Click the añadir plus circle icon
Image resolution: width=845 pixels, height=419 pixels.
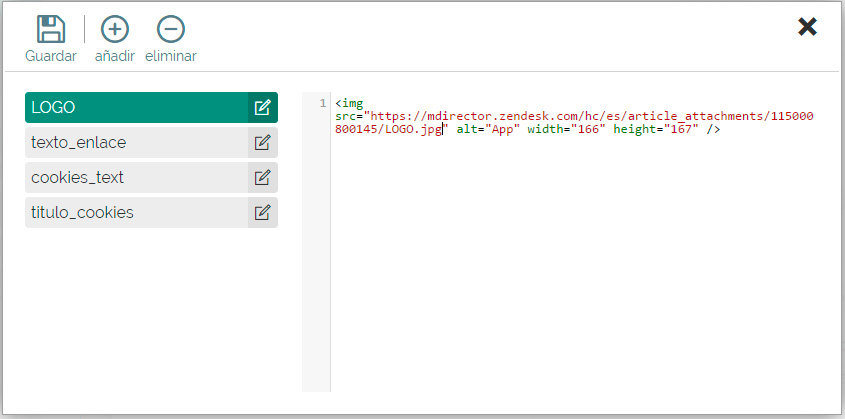tap(115, 29)
